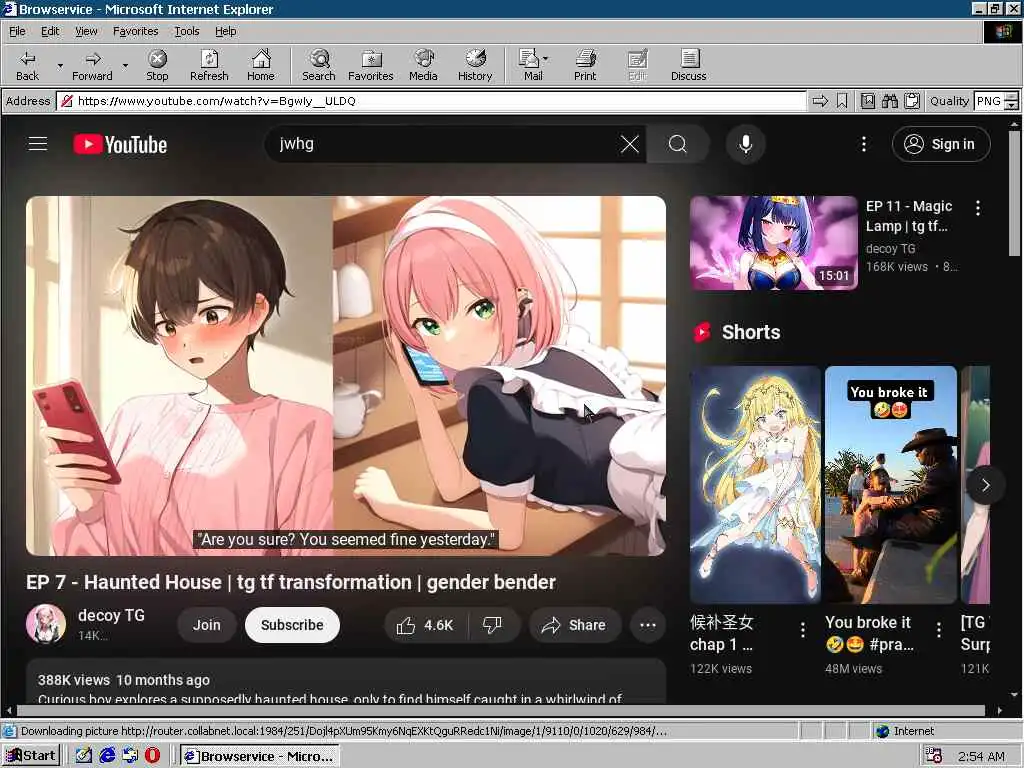Open YouTube settings three-dot menu
Image resolution: width=1024 pixels, height=768 pixels.
863,144
